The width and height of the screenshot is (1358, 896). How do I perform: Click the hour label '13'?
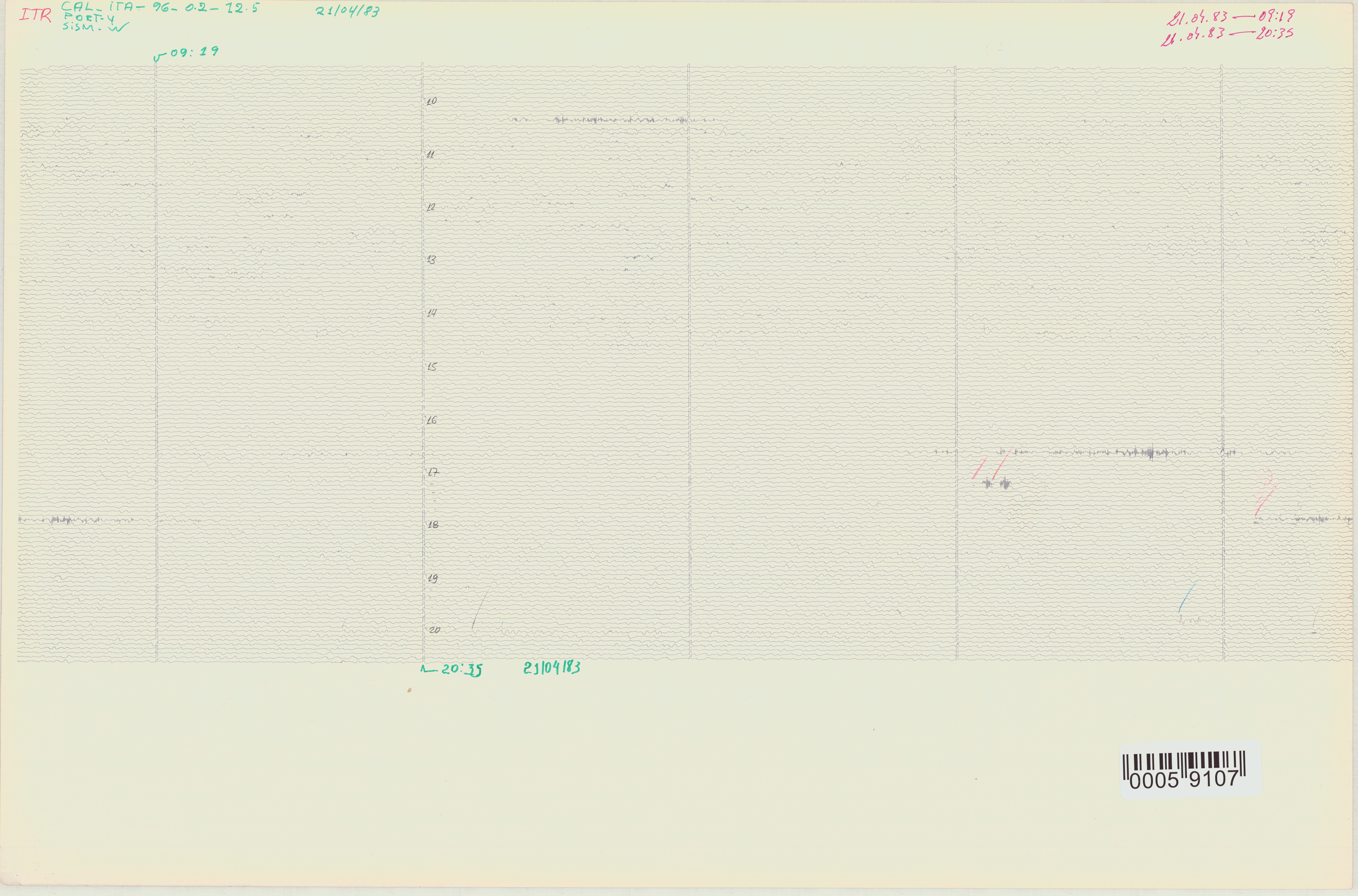(x=431, y=259)
